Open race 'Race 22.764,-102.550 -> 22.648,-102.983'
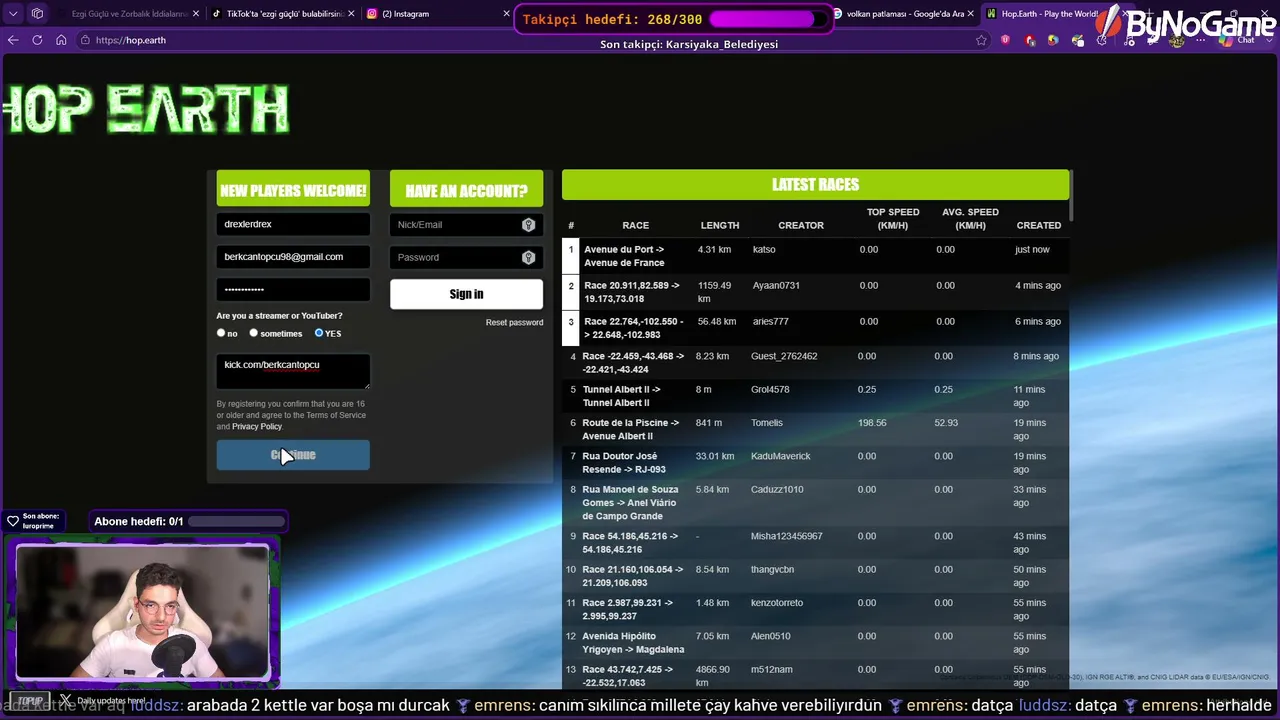 [x=634, y=328]
